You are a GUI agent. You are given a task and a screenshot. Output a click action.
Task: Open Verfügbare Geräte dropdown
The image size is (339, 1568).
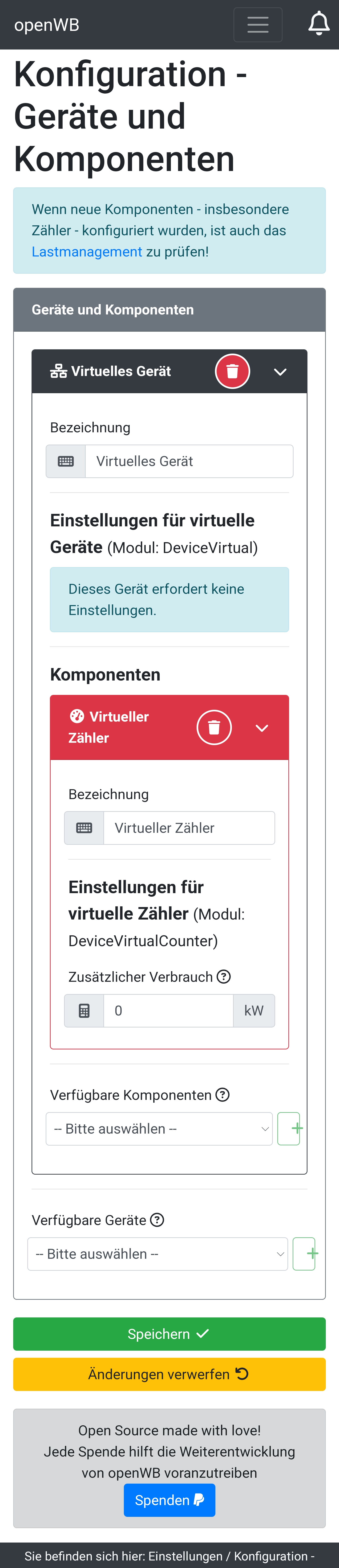click(157, 1254)
